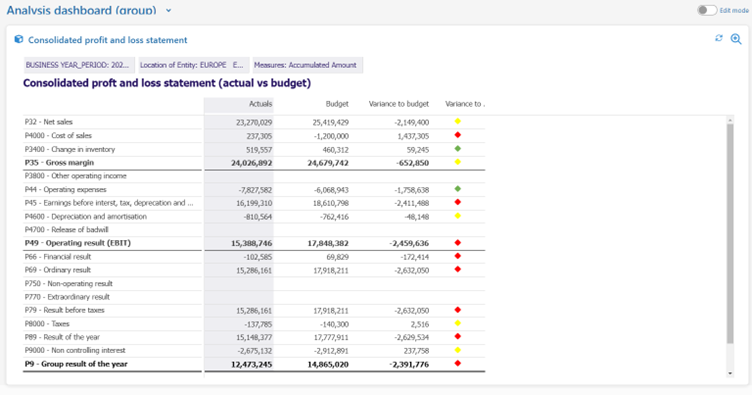752x395 pixels.
Task: Click the Group result variance -2,391,776
Action: [409, 364]
